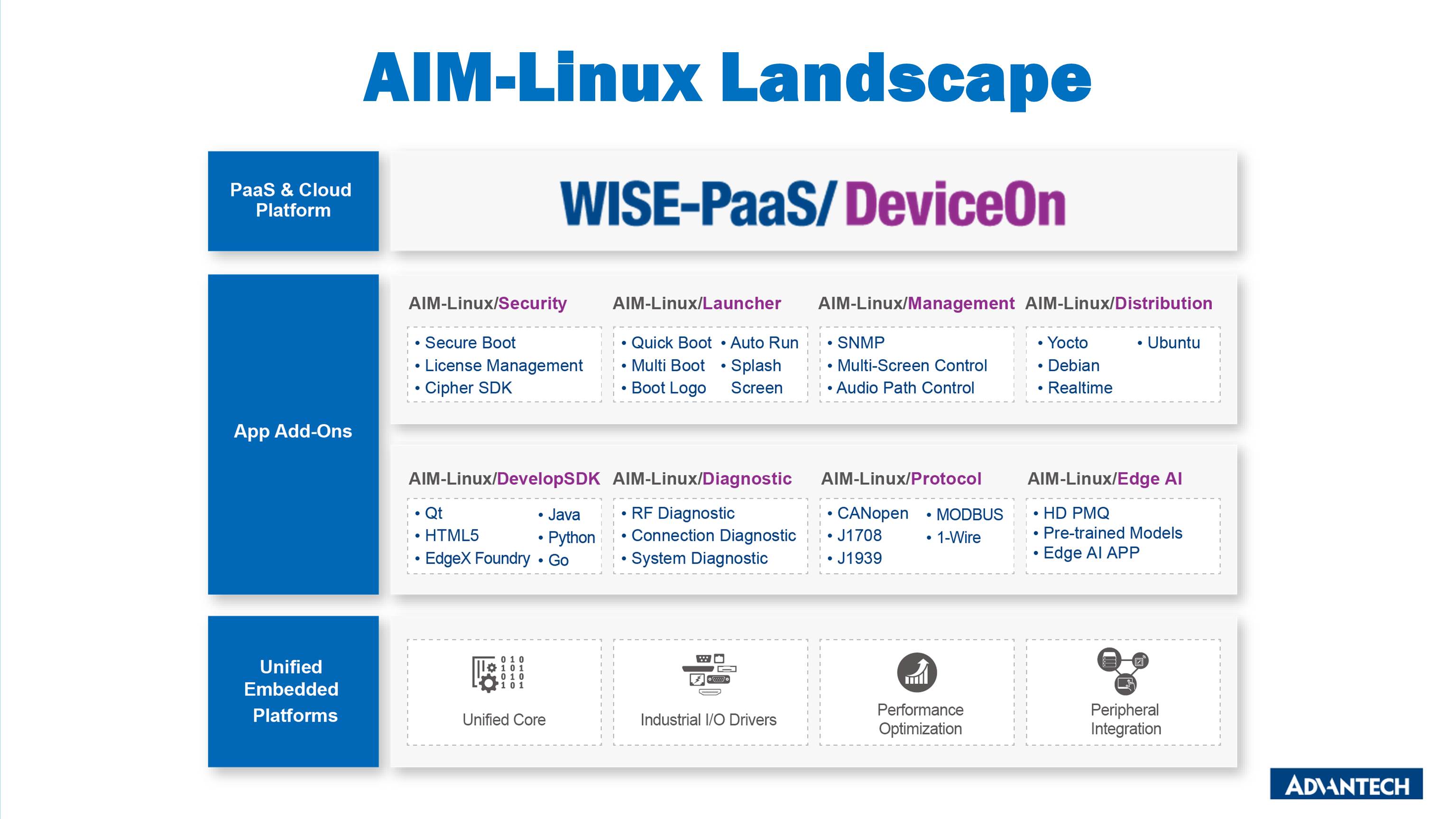Click the AIM-Linux/Security heading
The image size is (1456, 819).
488,303
